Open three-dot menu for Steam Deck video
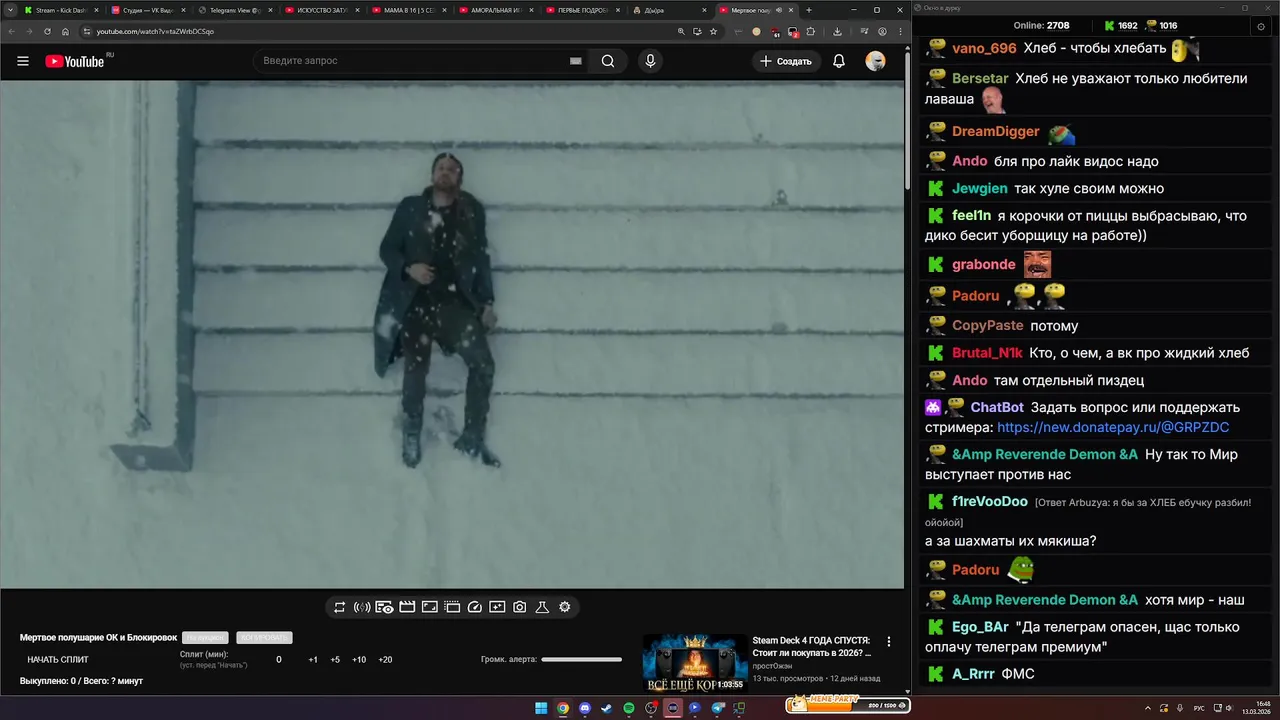The height and width of the screenshot is (720, 1280). click(889, 642)
